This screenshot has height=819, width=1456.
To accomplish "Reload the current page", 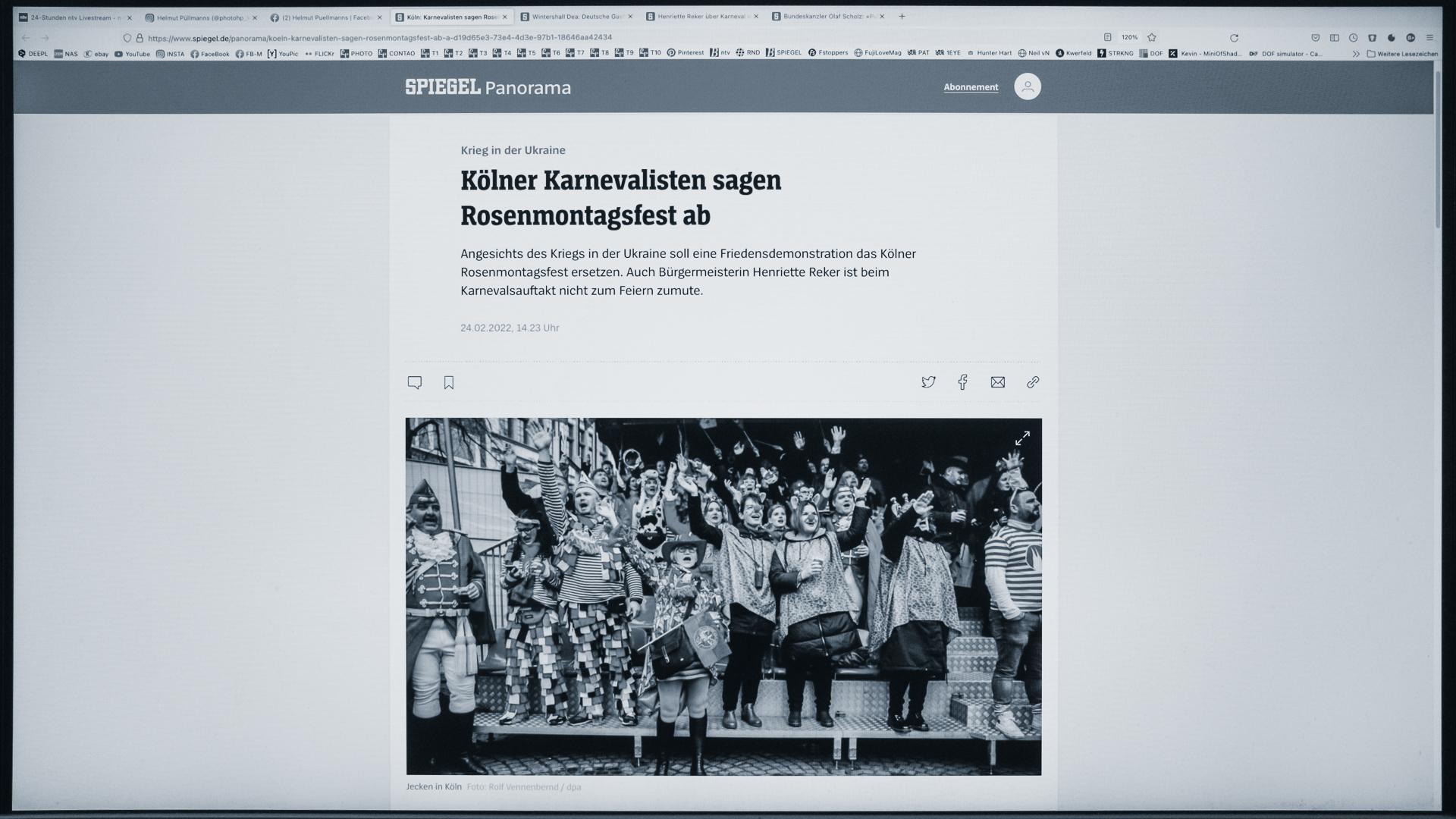I will click(1234, 37).
